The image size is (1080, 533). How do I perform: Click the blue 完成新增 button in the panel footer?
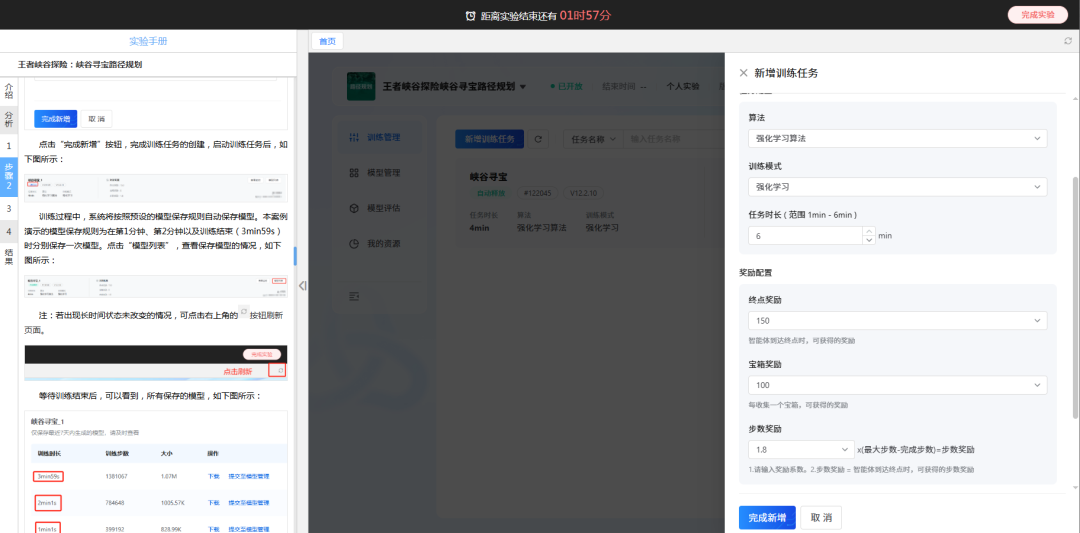(x=767, y=517)
